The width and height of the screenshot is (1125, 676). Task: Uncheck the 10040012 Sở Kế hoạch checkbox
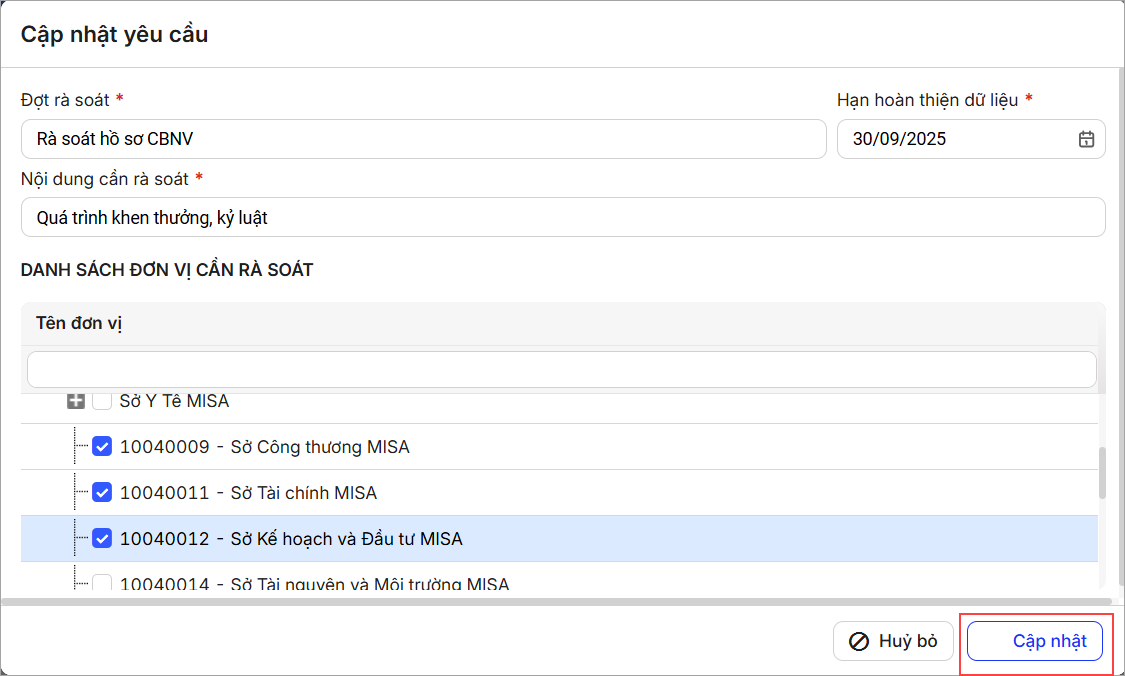102,539
